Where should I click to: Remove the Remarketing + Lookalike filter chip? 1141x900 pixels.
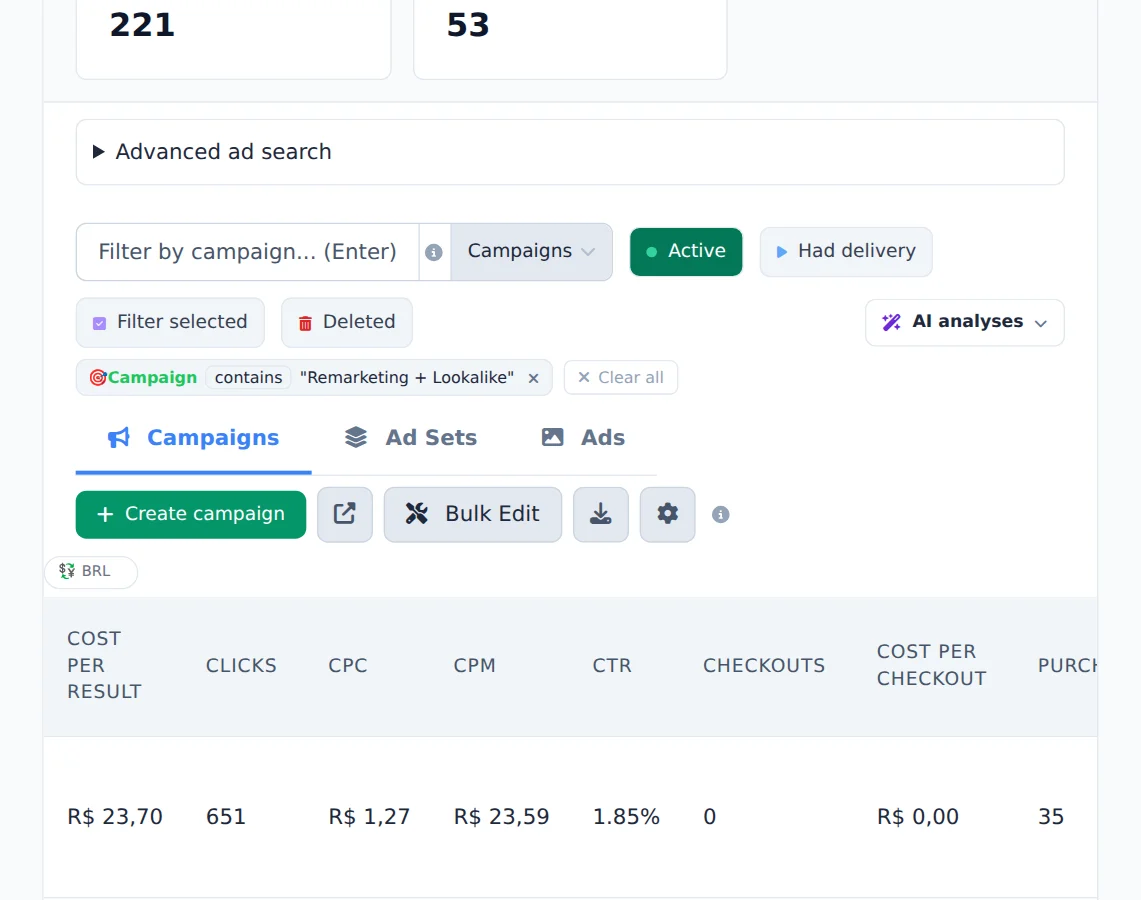[x=533, y=378]
